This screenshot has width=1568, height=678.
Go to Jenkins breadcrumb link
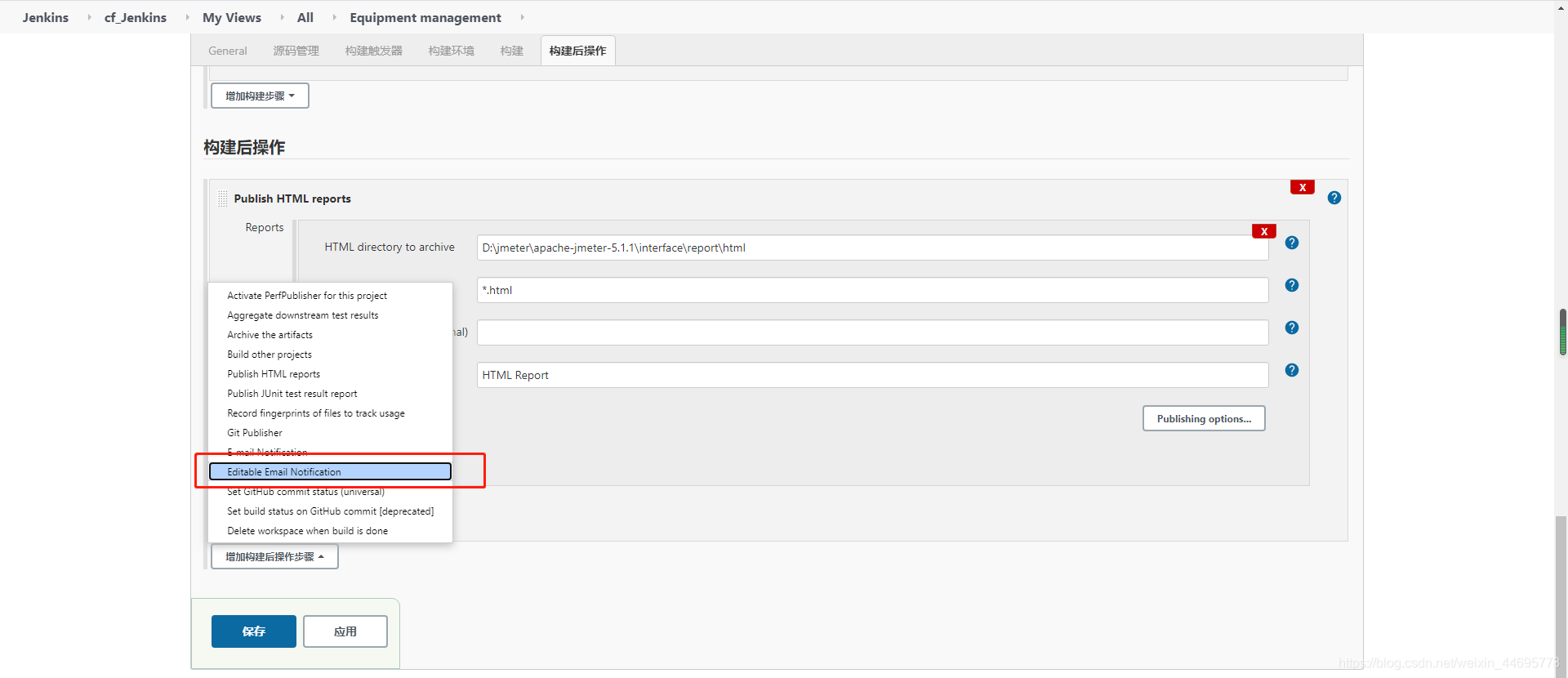click(46, 17)
